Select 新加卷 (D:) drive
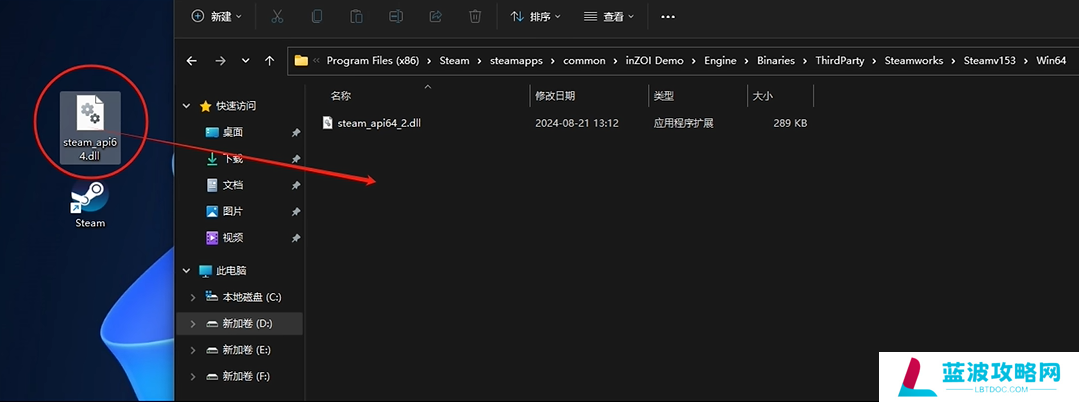The width and height of the screenshot is (1079, 402). click(x=248, y=324)
